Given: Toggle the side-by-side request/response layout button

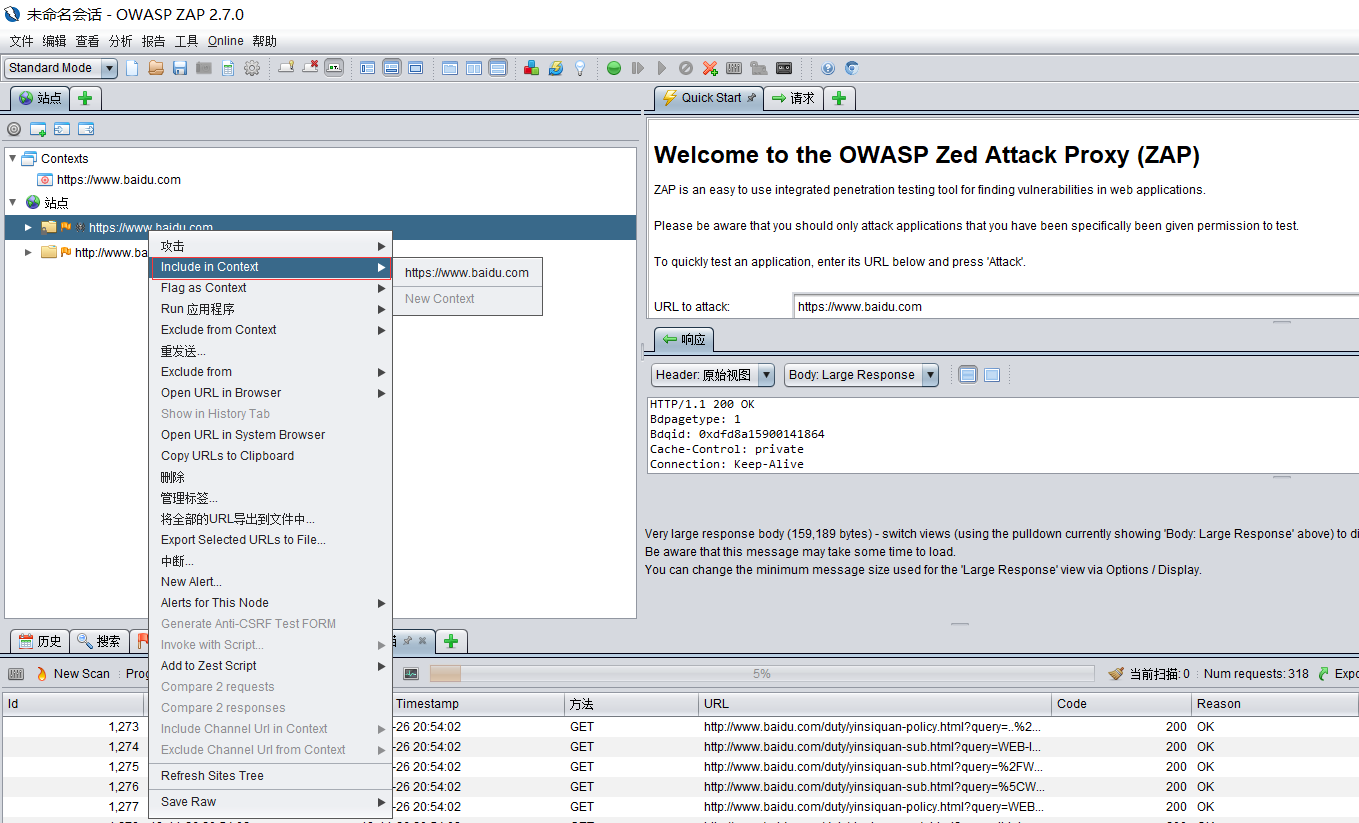Looking at the screenshot, I should [474, 68].
